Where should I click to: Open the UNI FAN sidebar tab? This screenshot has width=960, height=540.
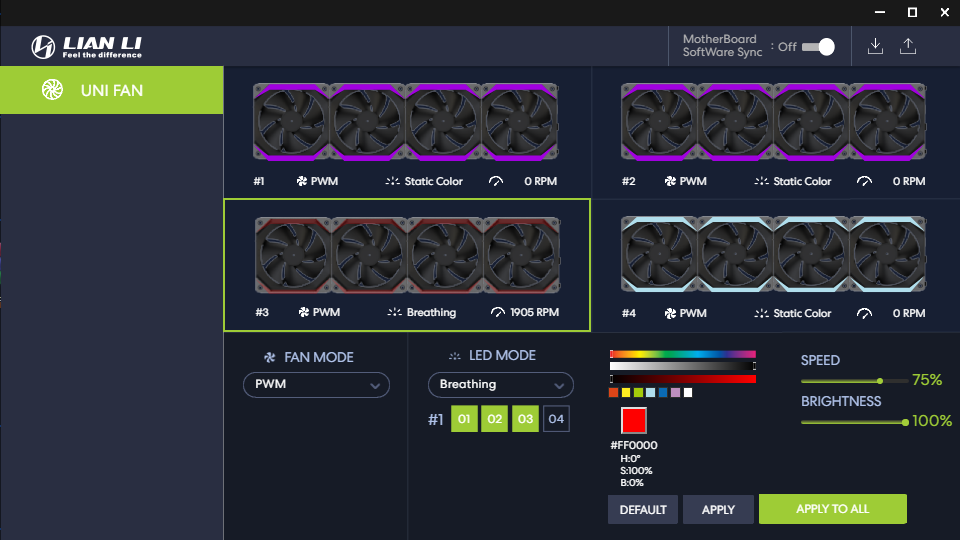coord(111,90)
